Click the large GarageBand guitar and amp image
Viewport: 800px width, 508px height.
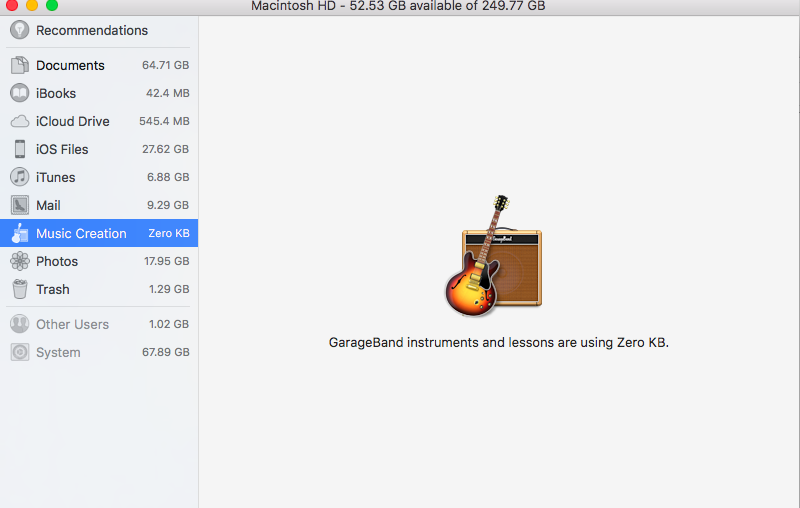(x=493, y=256)
